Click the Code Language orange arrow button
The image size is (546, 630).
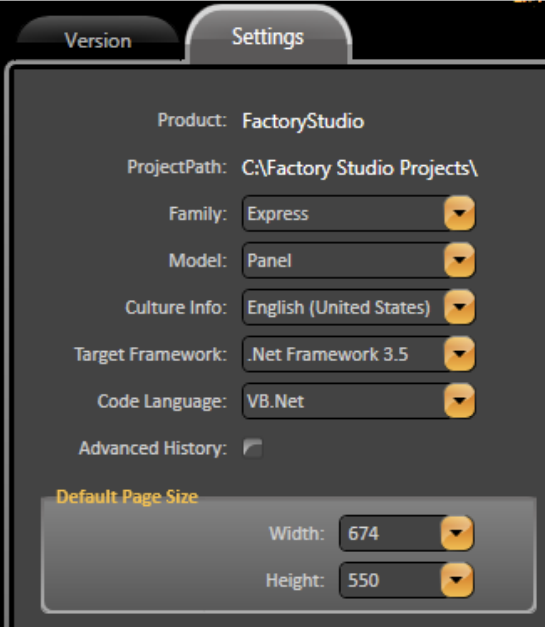tap(459, 401)
